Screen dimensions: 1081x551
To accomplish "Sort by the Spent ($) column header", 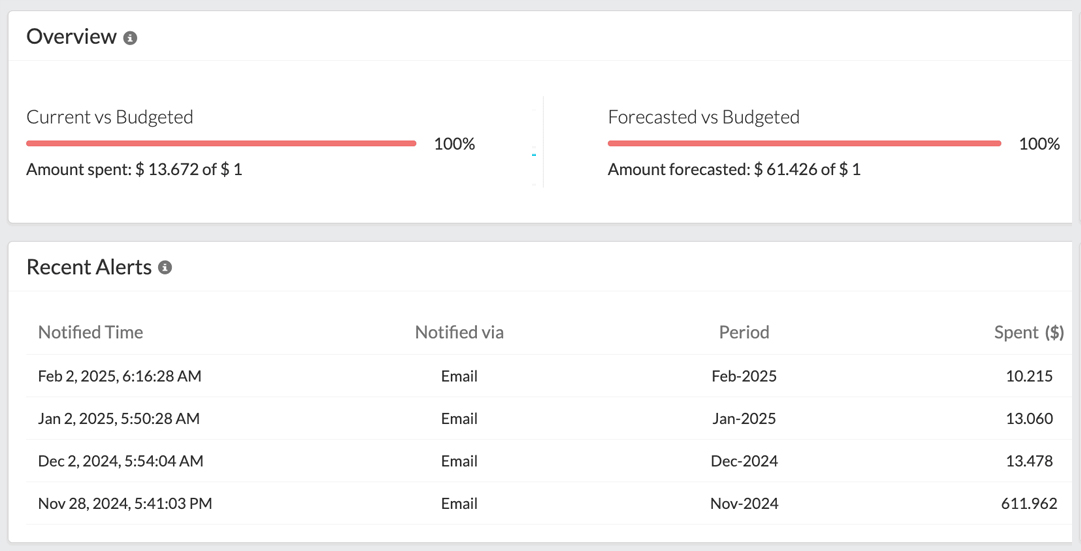I will [x=1028, y=332].
